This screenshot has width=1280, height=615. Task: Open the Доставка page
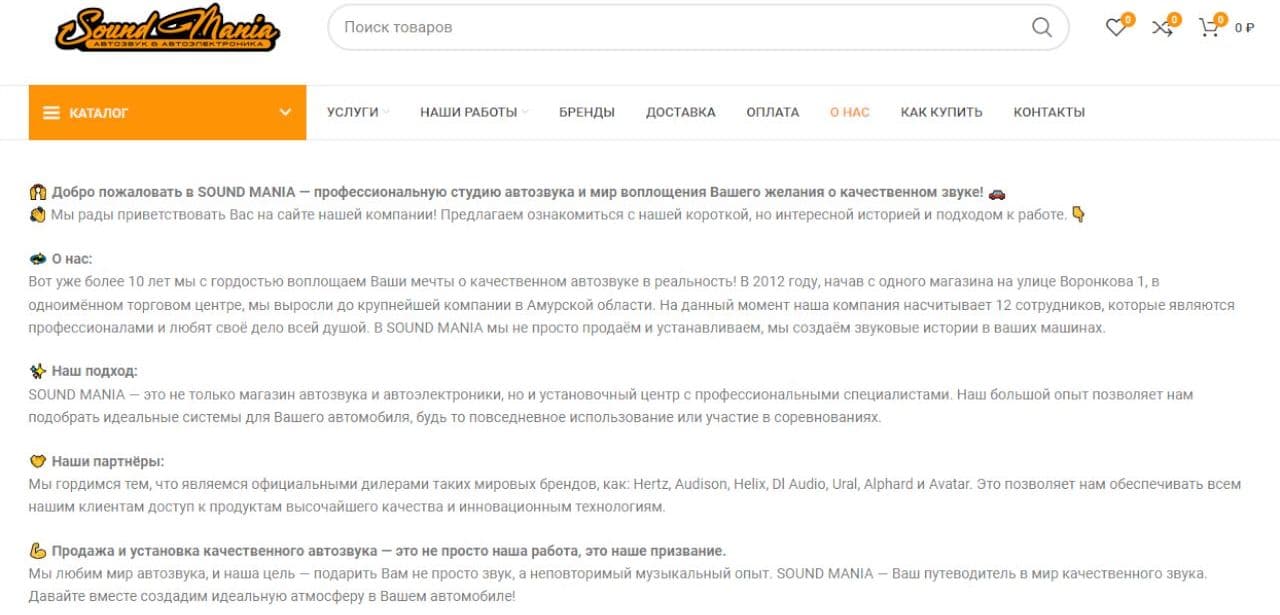pos(680,112)
